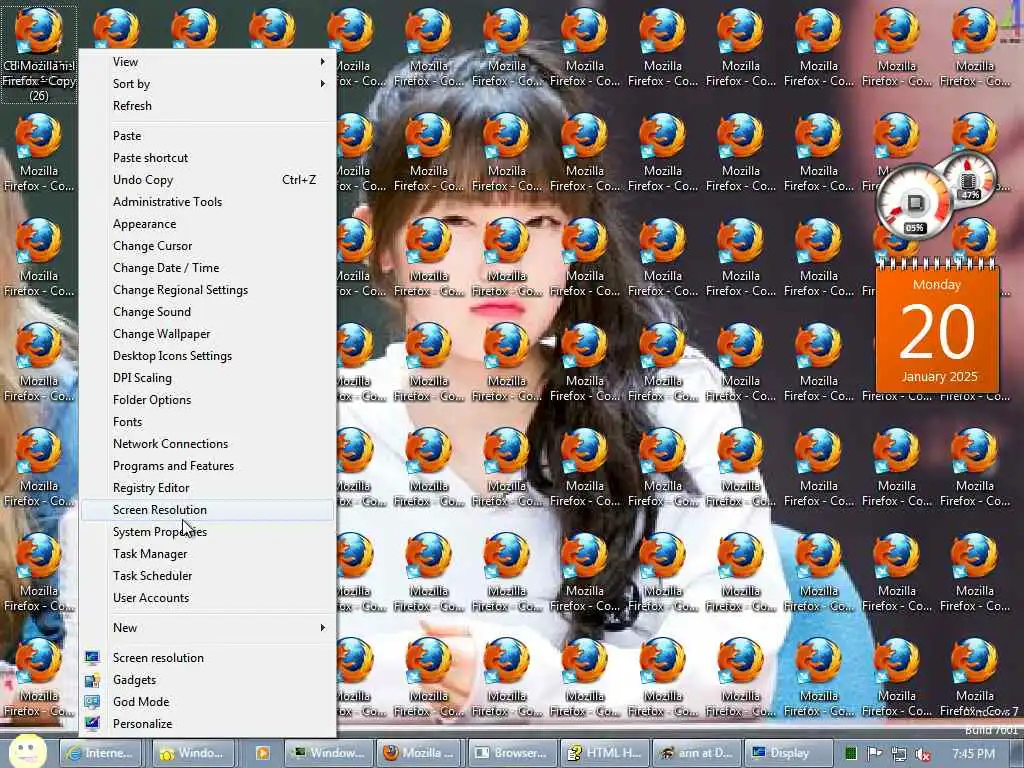Open God Mode from context menu

(x=208, y=702)
